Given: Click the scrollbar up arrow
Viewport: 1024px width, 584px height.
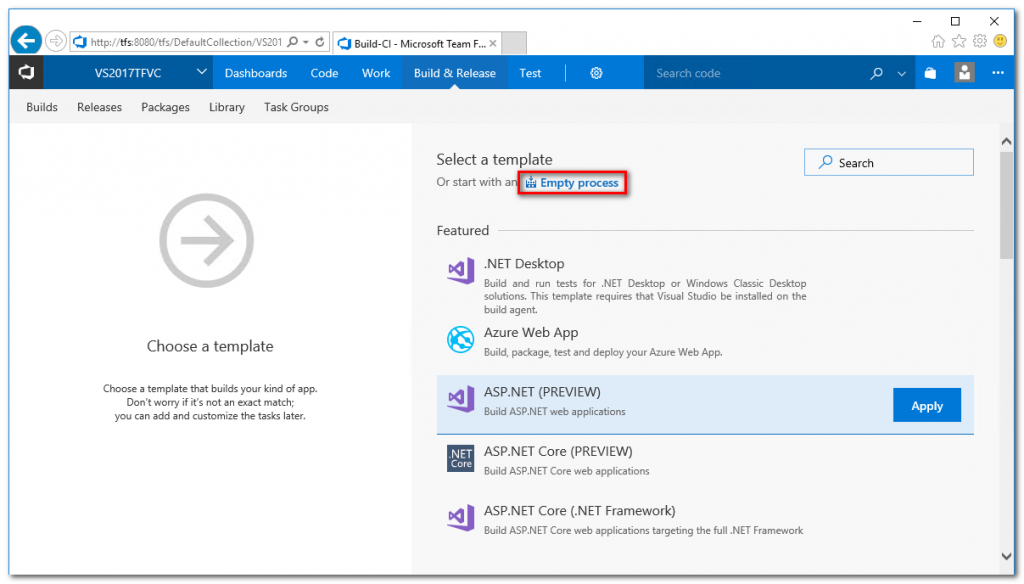Looking at the screenshot, I should [1006, 141].
